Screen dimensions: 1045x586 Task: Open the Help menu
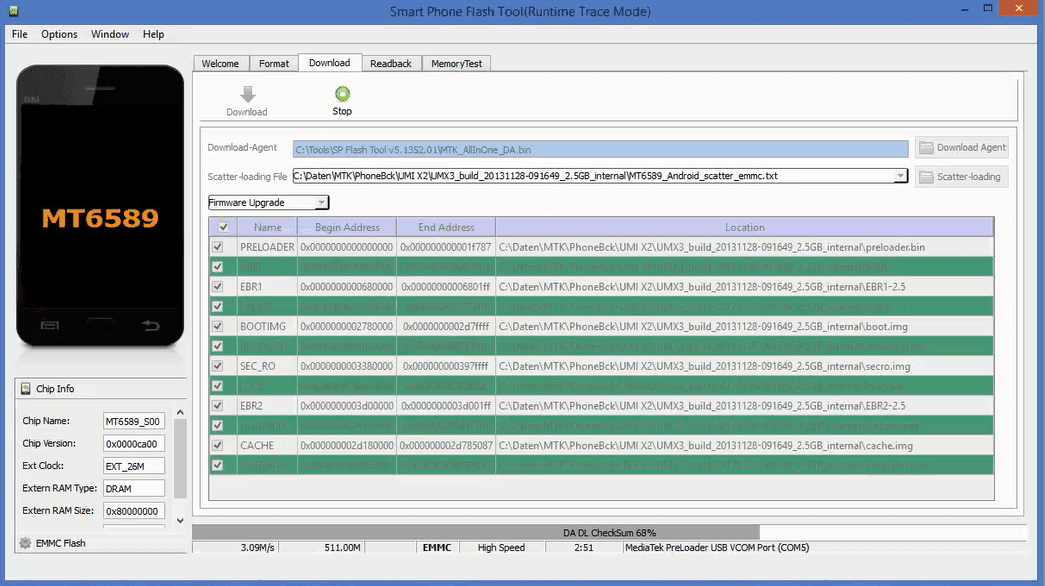click(153, 34)
